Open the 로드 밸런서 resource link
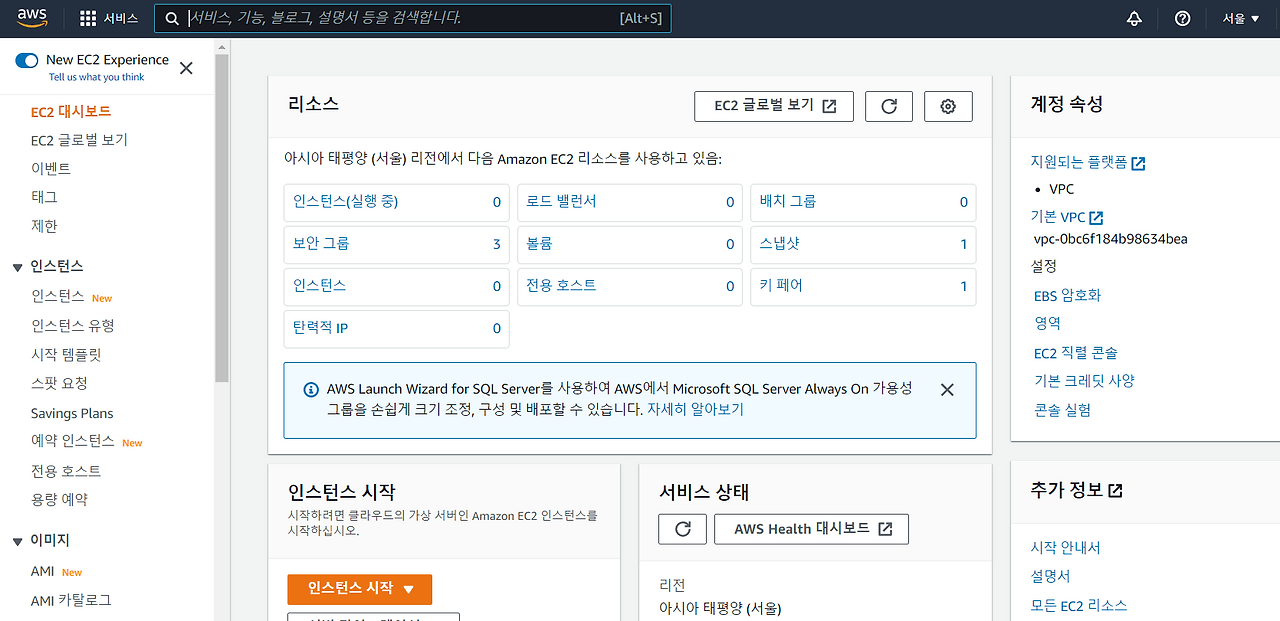 pyautogui.click(x=561, y=202)
